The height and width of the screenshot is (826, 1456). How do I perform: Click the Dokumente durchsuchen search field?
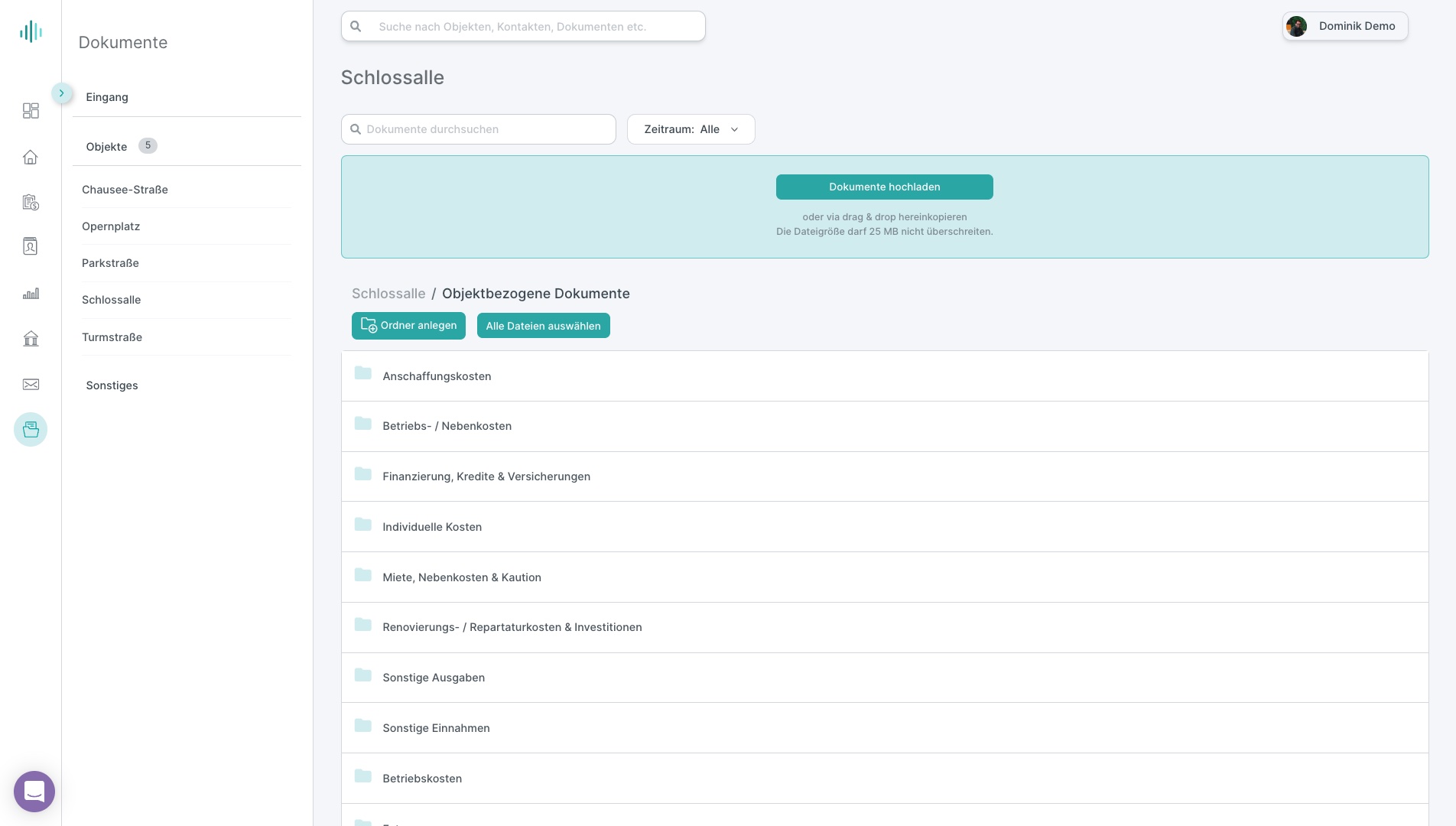click(x=479, y=129)
